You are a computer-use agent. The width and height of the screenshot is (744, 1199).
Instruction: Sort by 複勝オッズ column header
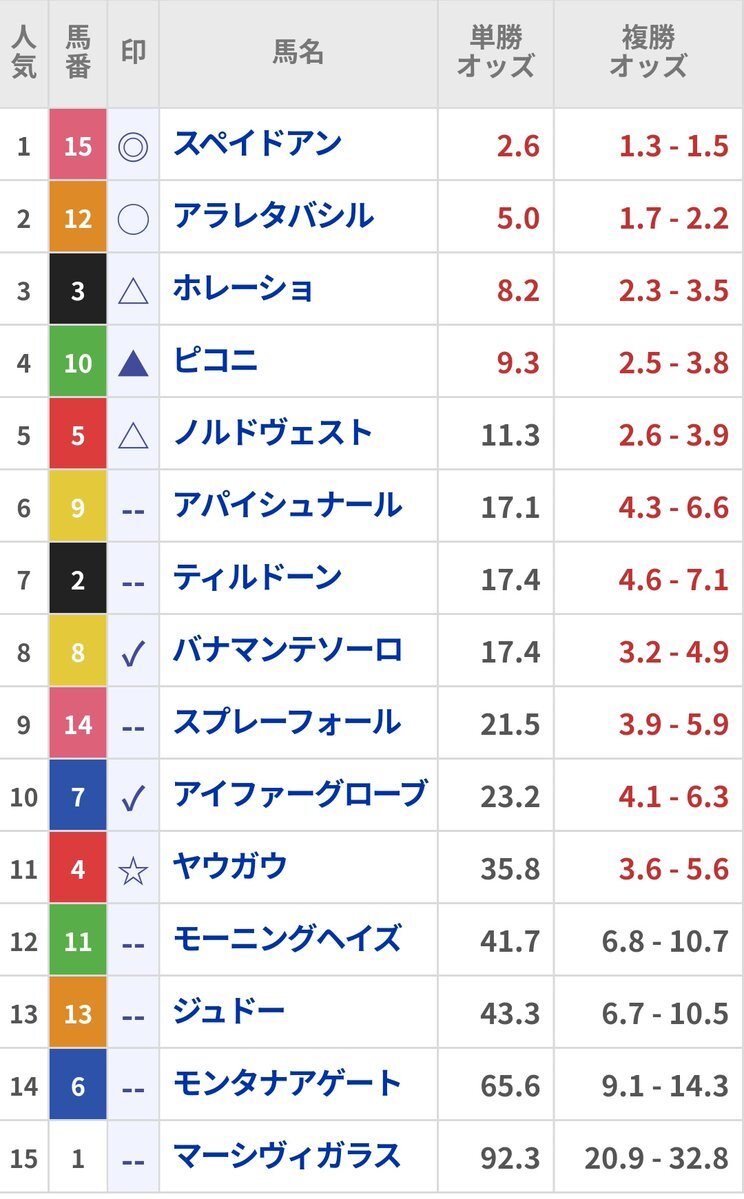click(x=648, y=51)
